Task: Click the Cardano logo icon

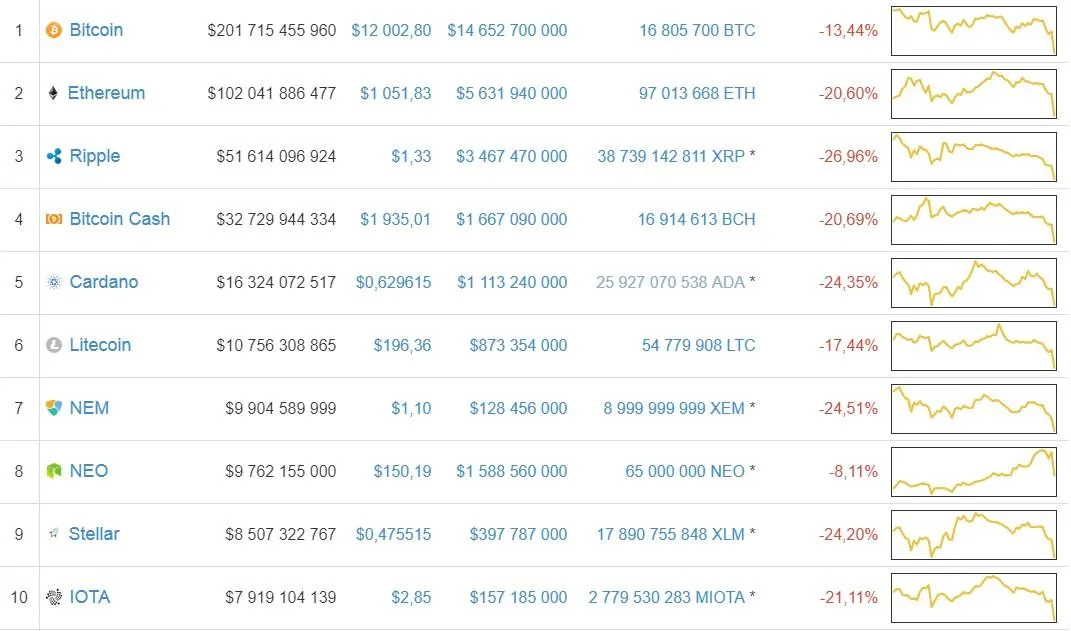Action: pos(54,282)
